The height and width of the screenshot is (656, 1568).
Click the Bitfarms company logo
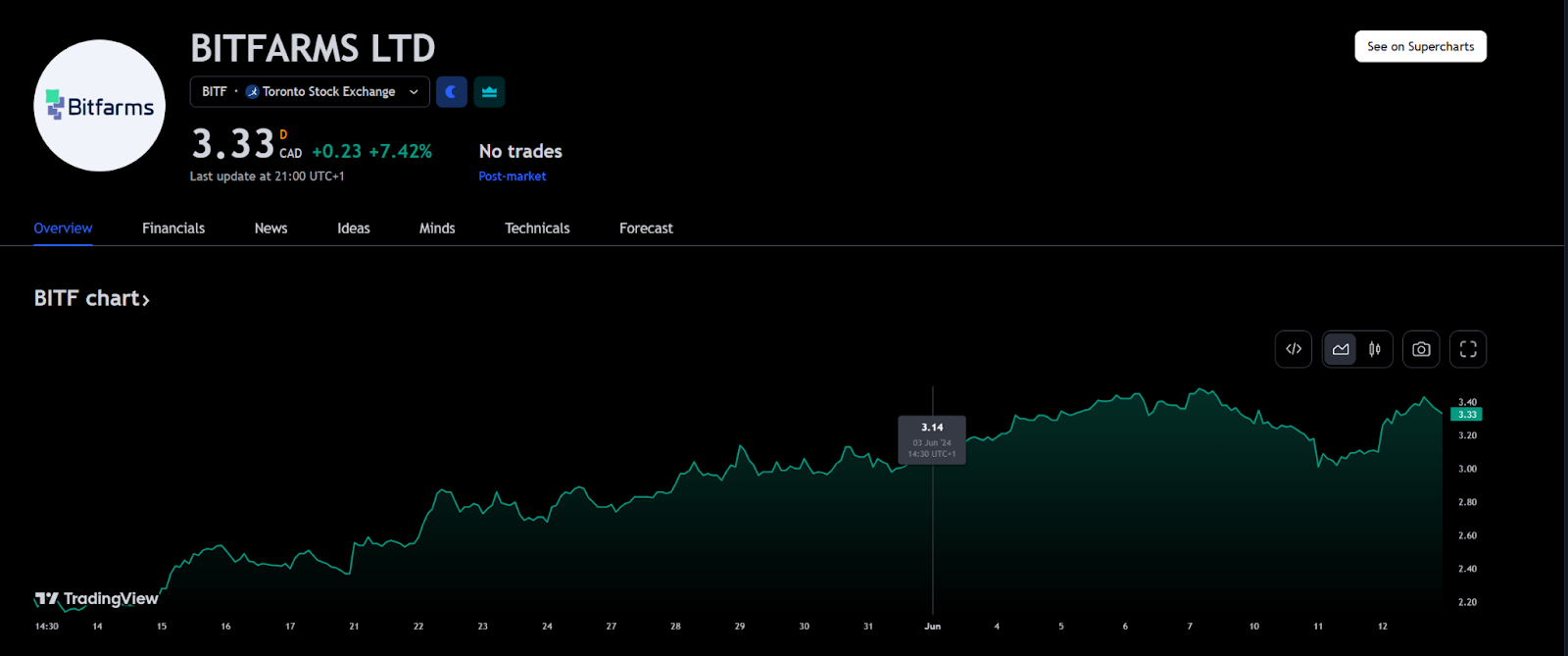(x=99, y=106)
